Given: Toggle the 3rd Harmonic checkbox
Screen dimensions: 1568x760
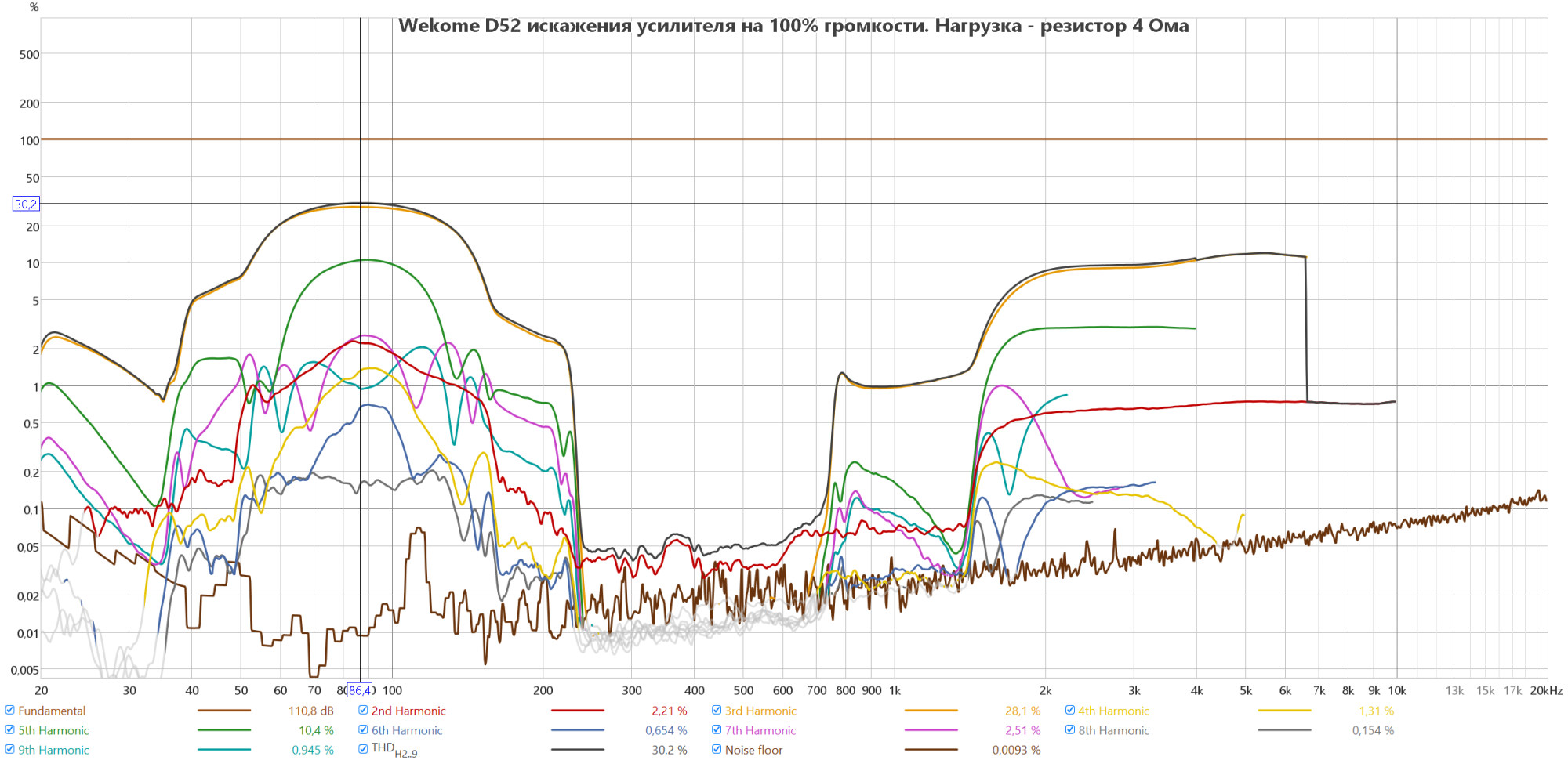Looking at the screenshot, I should coord(717,710).
